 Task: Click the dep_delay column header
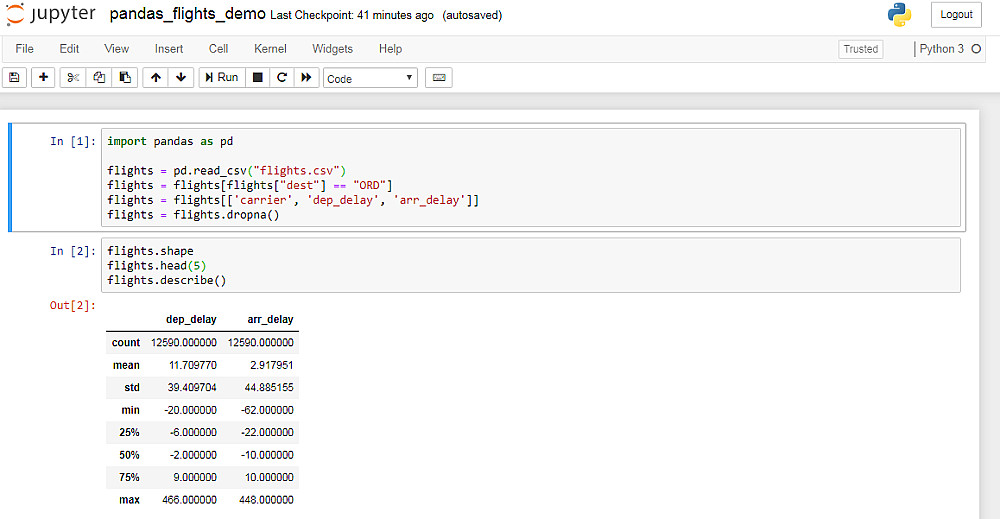[x=191, y=319]
